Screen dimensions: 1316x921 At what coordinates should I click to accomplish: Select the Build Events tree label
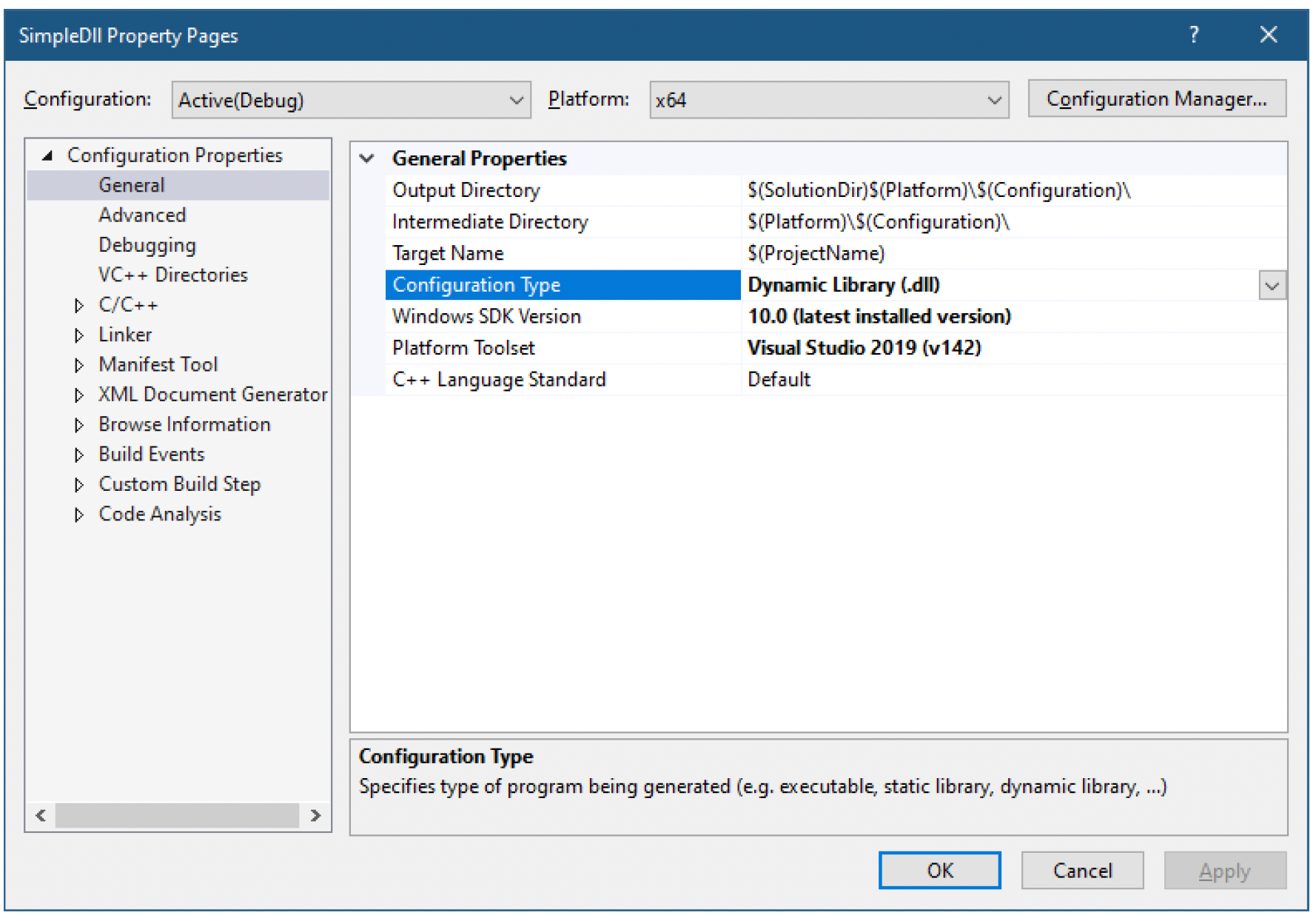point(152,454)
